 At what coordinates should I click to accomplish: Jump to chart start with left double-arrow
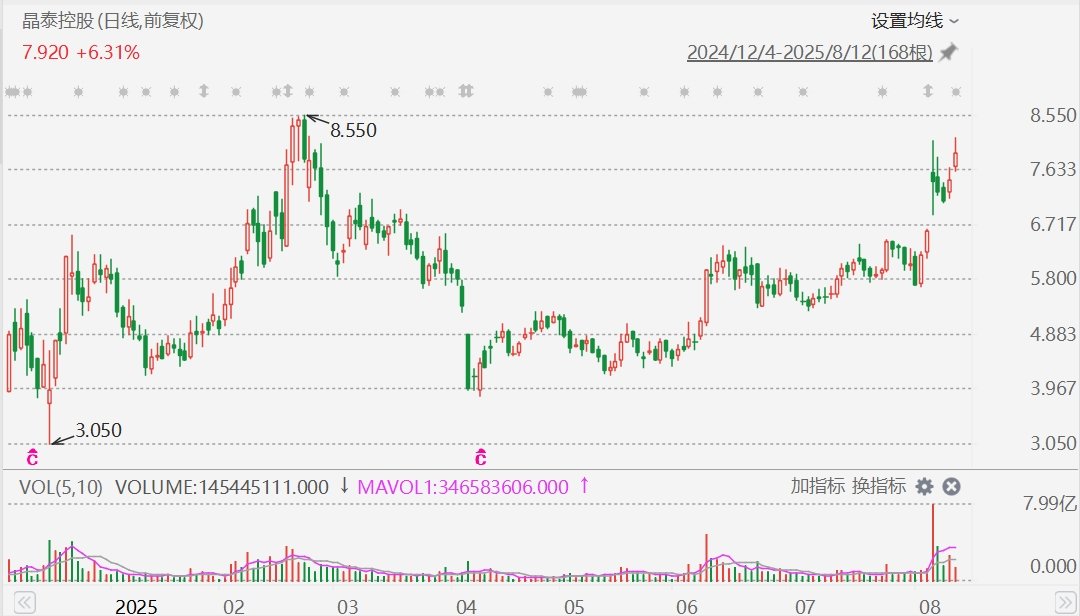24,602
